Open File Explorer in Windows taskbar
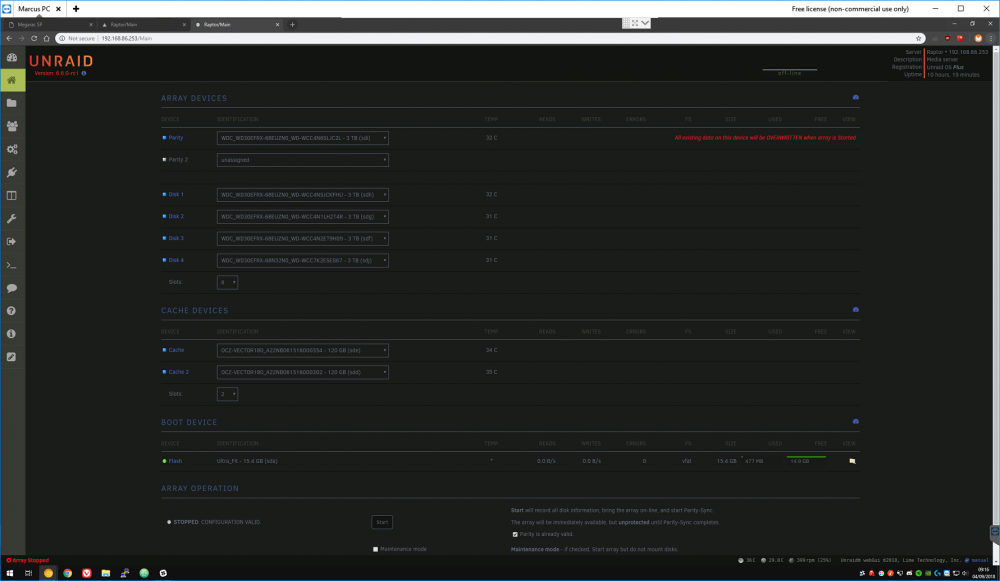The image size is (1000, 581). [106, 573]
